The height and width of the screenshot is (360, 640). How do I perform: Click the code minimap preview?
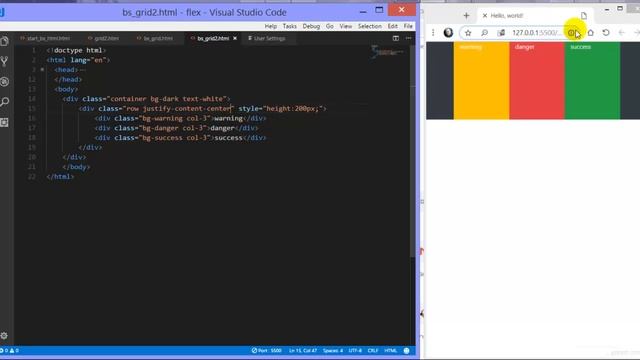[387, 52]
